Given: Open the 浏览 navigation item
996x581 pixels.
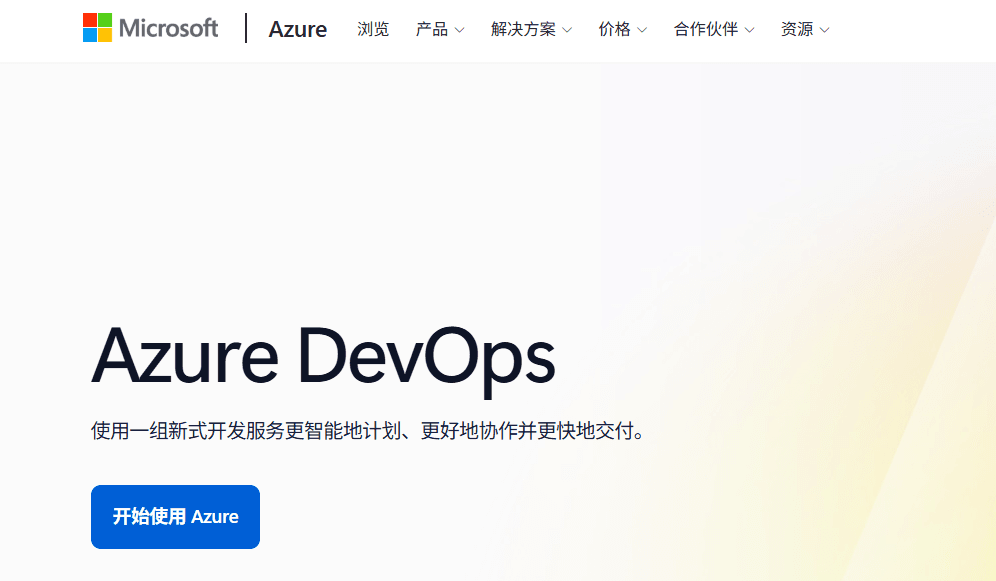Looking at the screenshot, I should pyautogui.click(x=373, y=29).
